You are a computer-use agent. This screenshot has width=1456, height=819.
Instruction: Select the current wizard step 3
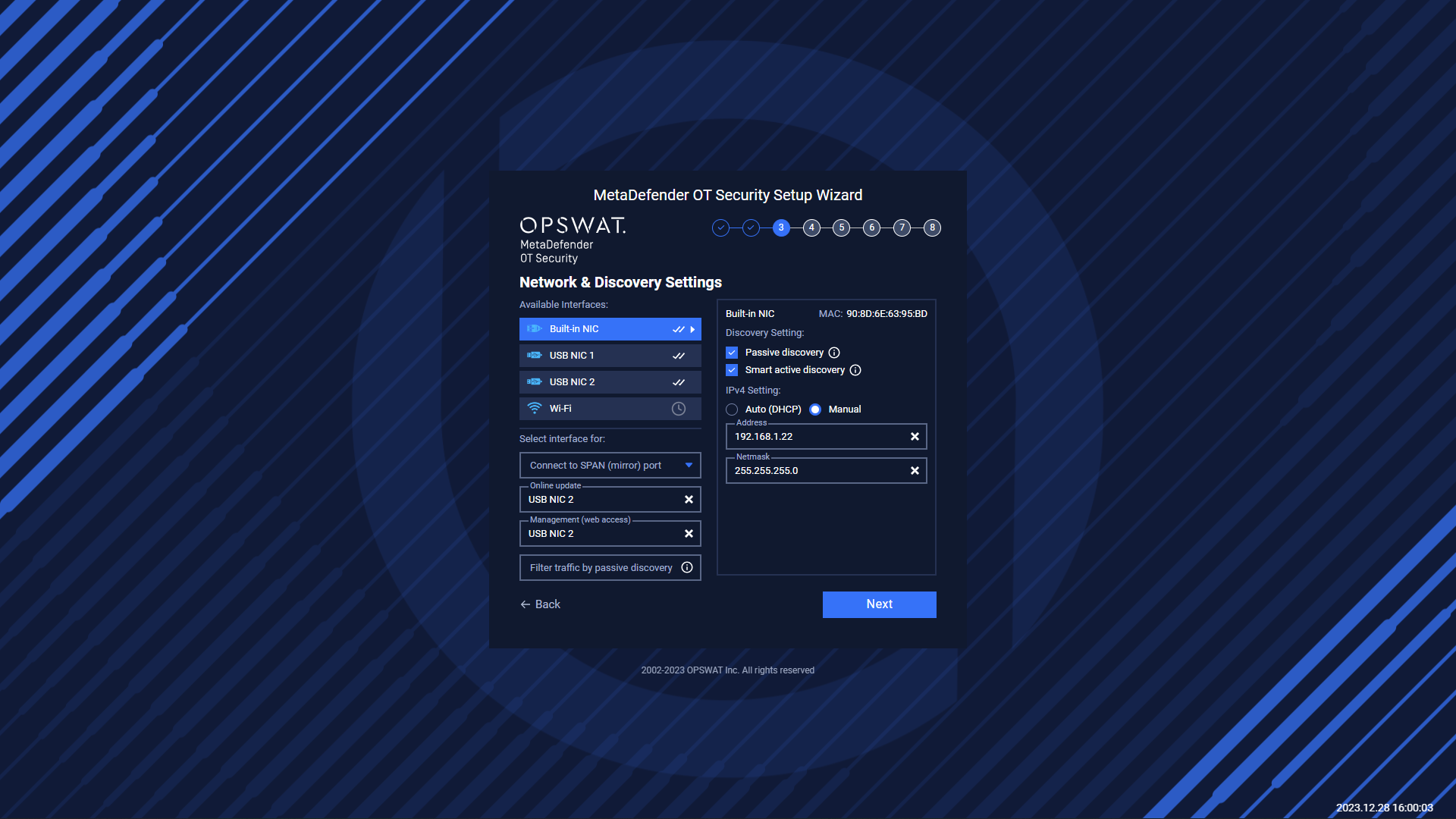(781, 227)
